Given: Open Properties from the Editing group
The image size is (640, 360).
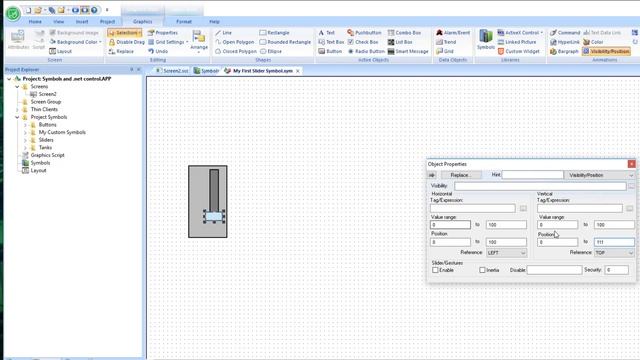Looking at the screenshot, I should coord(163,33).
